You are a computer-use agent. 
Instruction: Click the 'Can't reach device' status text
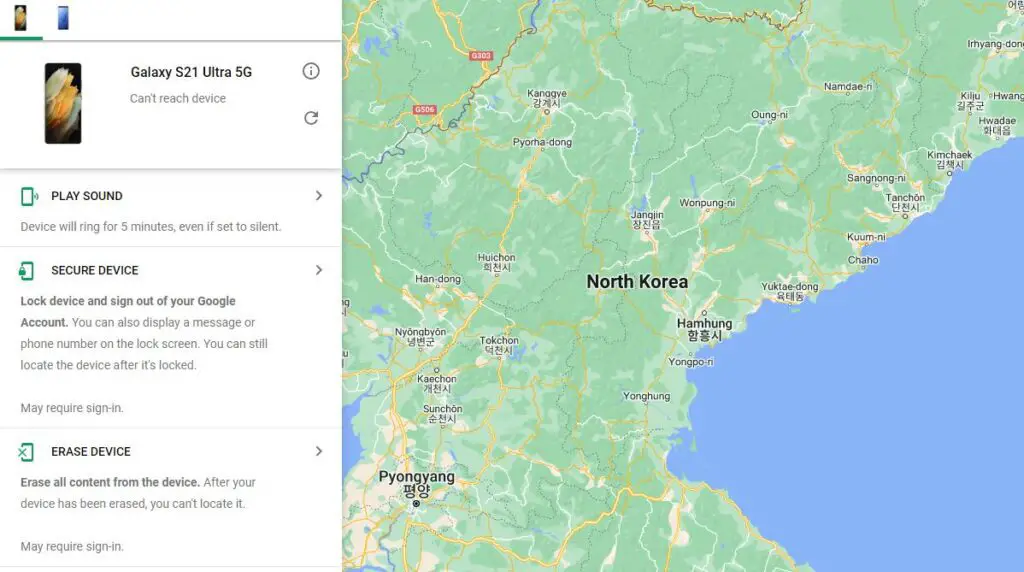[178, 99]
